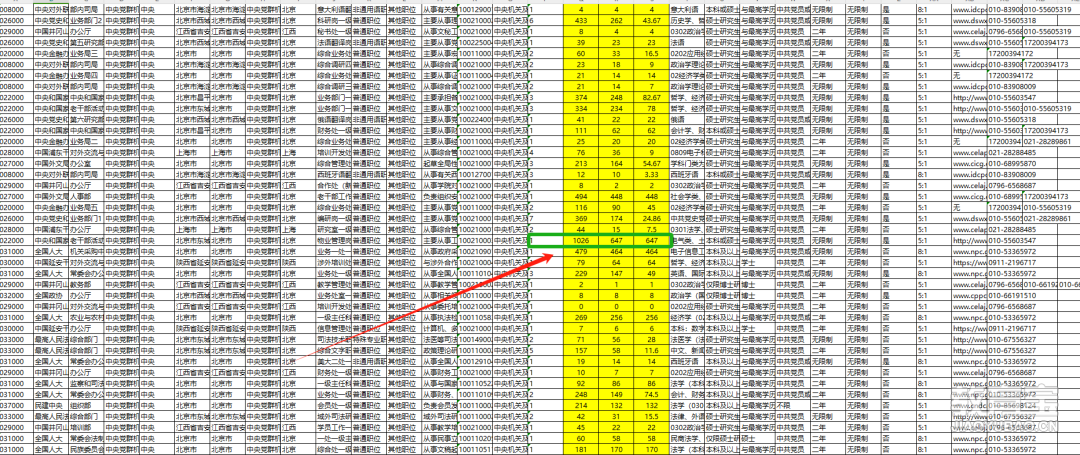Select the 业务部门1 cell
Image resolution: width=1080 pixels, height=455 pixels.
[x=87, y=218]
